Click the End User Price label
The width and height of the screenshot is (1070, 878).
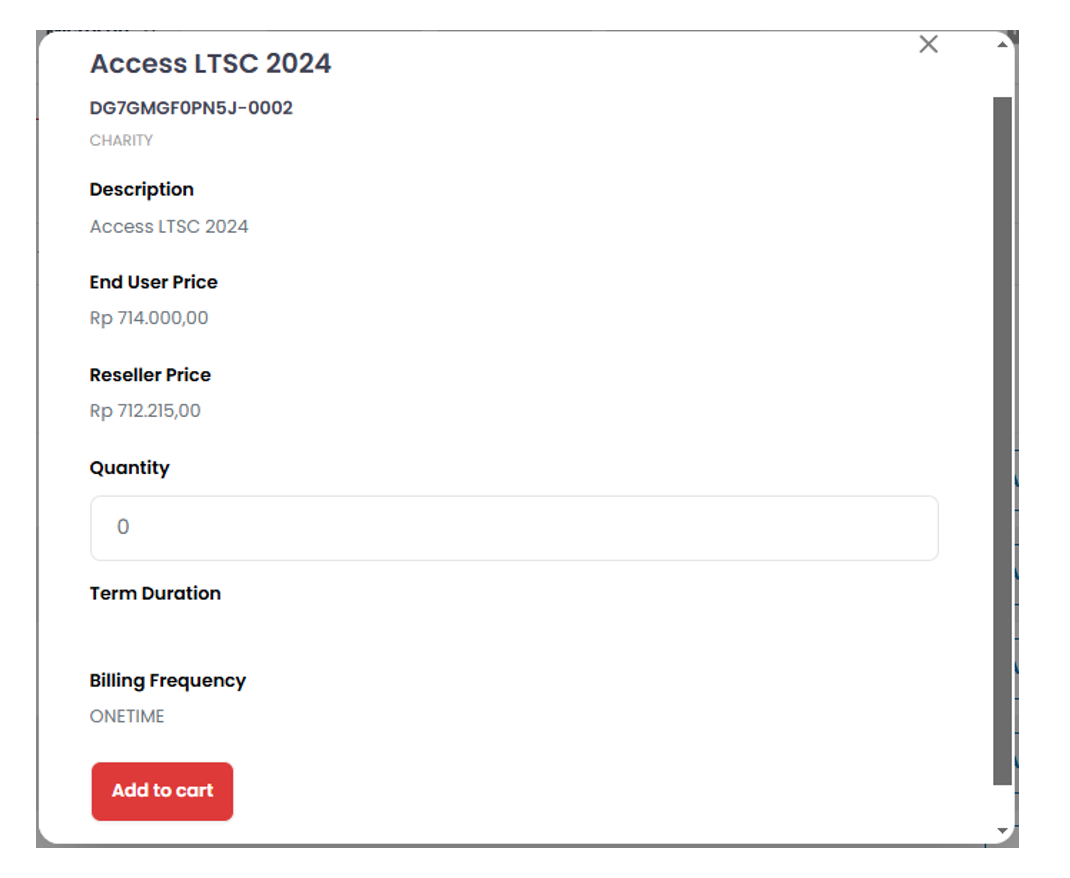pyautogui.click(x=153, y=283)
